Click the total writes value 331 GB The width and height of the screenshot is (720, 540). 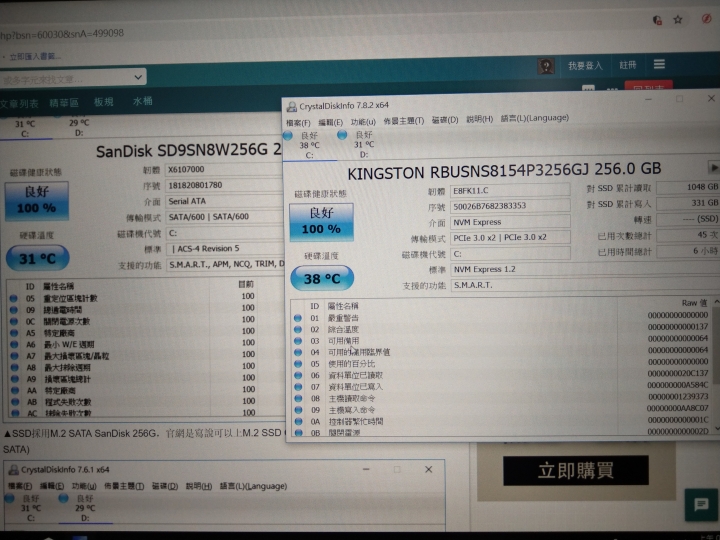tap(688, 203)
